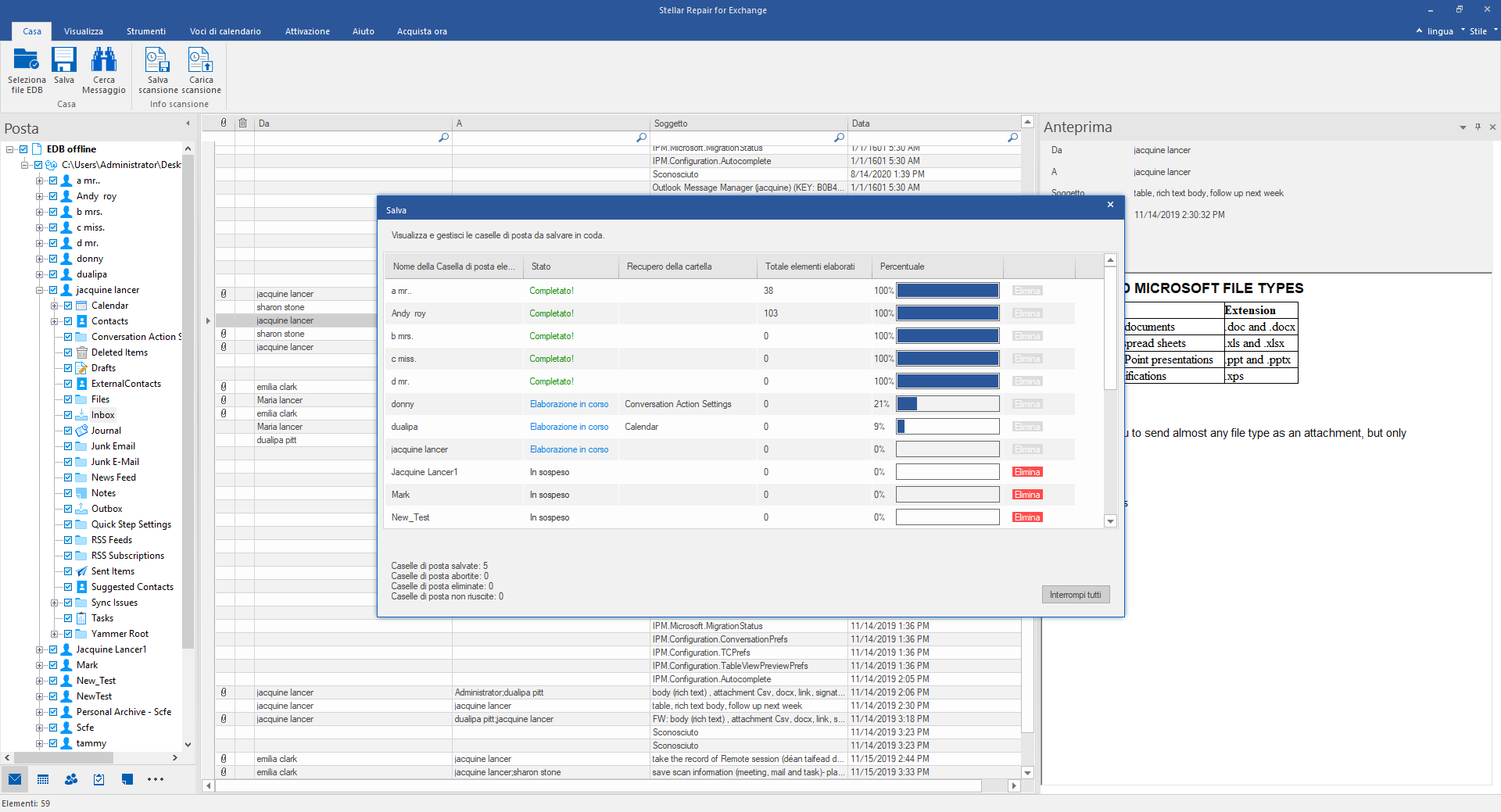Toggle checkbox for RSS Feeds folder
1501x812 pixels.
click(68, 540)
